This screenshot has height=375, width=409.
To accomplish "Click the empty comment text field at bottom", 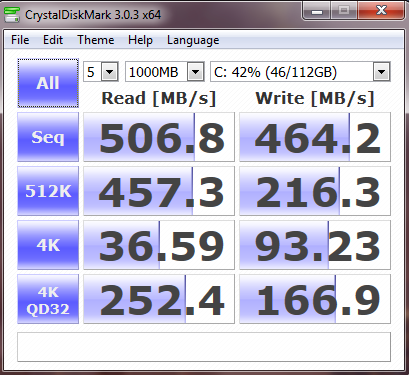I will tap(204, 347).
